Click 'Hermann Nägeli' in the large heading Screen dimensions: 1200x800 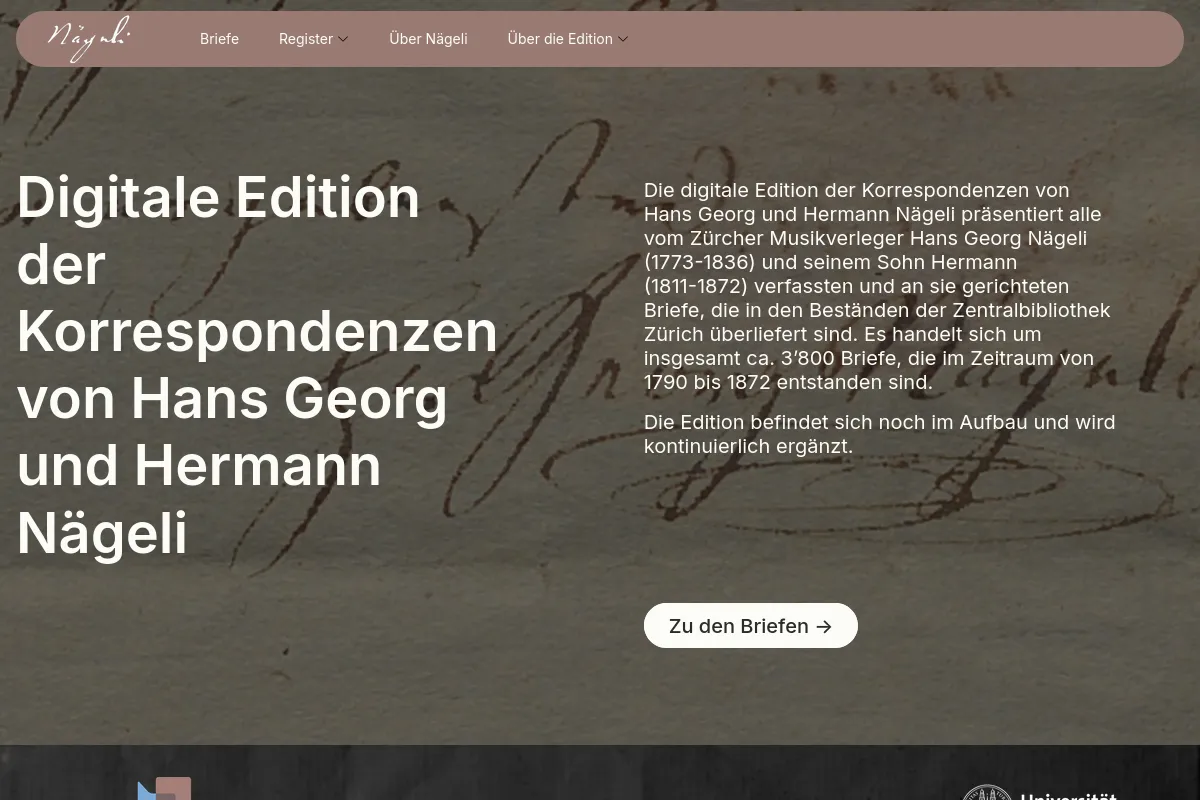[199, 499]
